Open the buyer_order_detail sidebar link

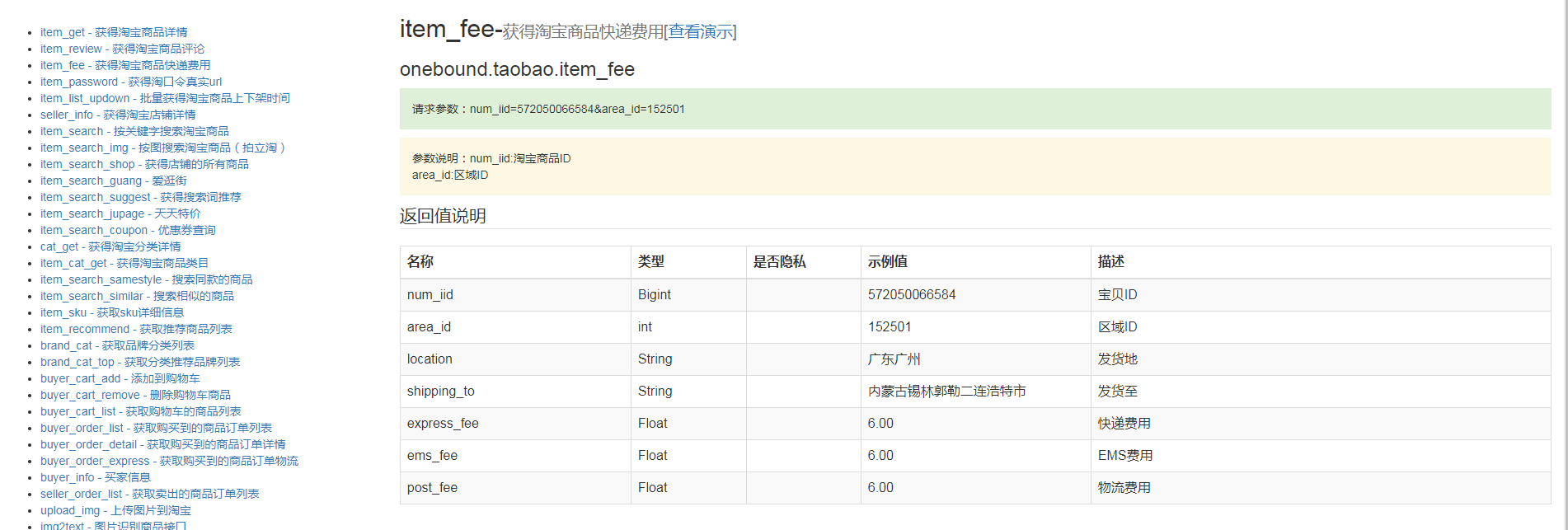pos(163,444)
